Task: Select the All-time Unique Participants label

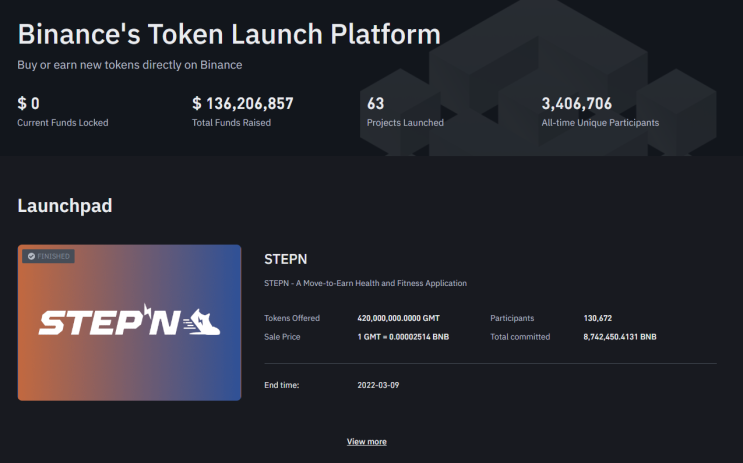Action: click(x=600, y=123)
